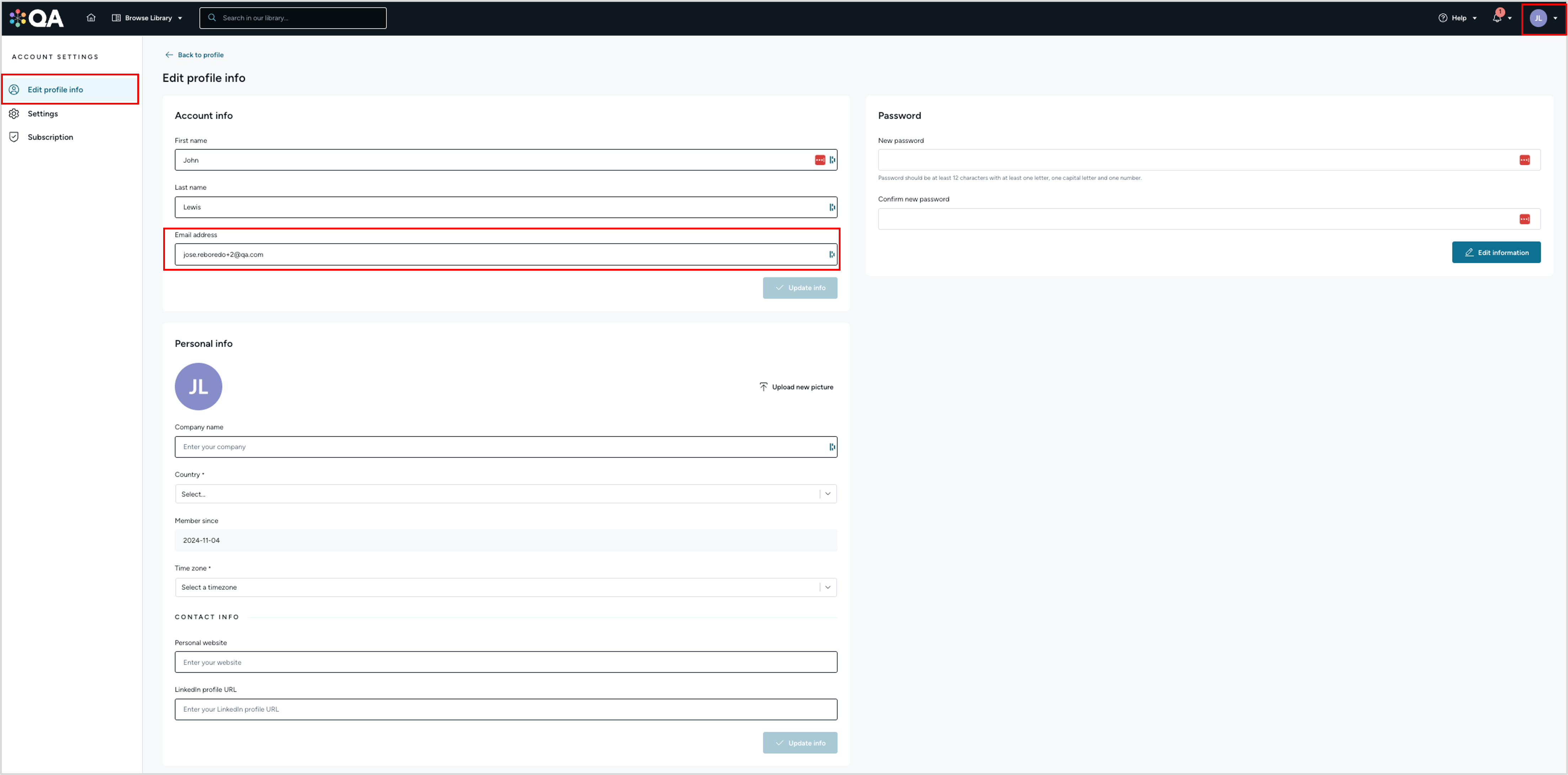Viewport: 1568px width, 775px height.
Task: Click the First name field
Action: point(505,160)
